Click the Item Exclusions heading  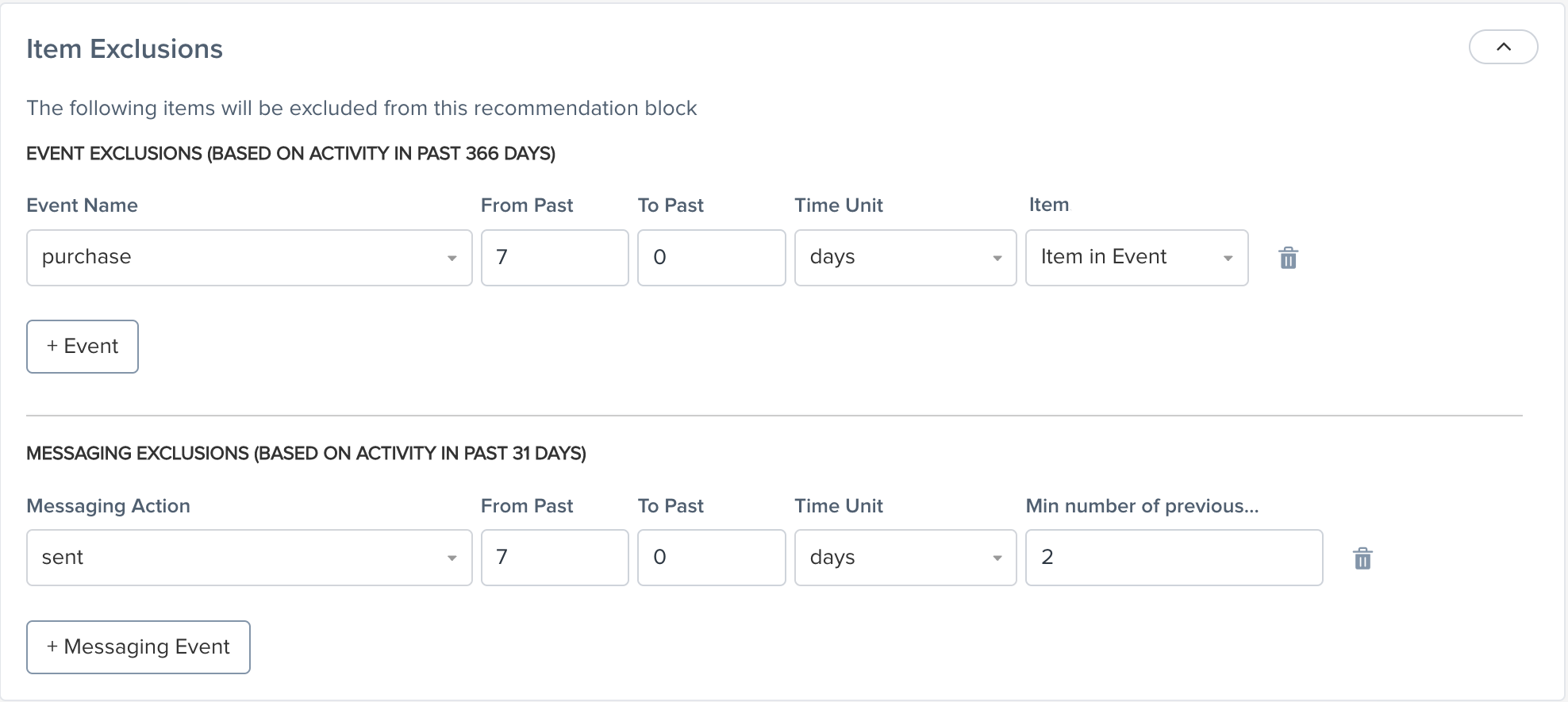(x=124, y=48)
